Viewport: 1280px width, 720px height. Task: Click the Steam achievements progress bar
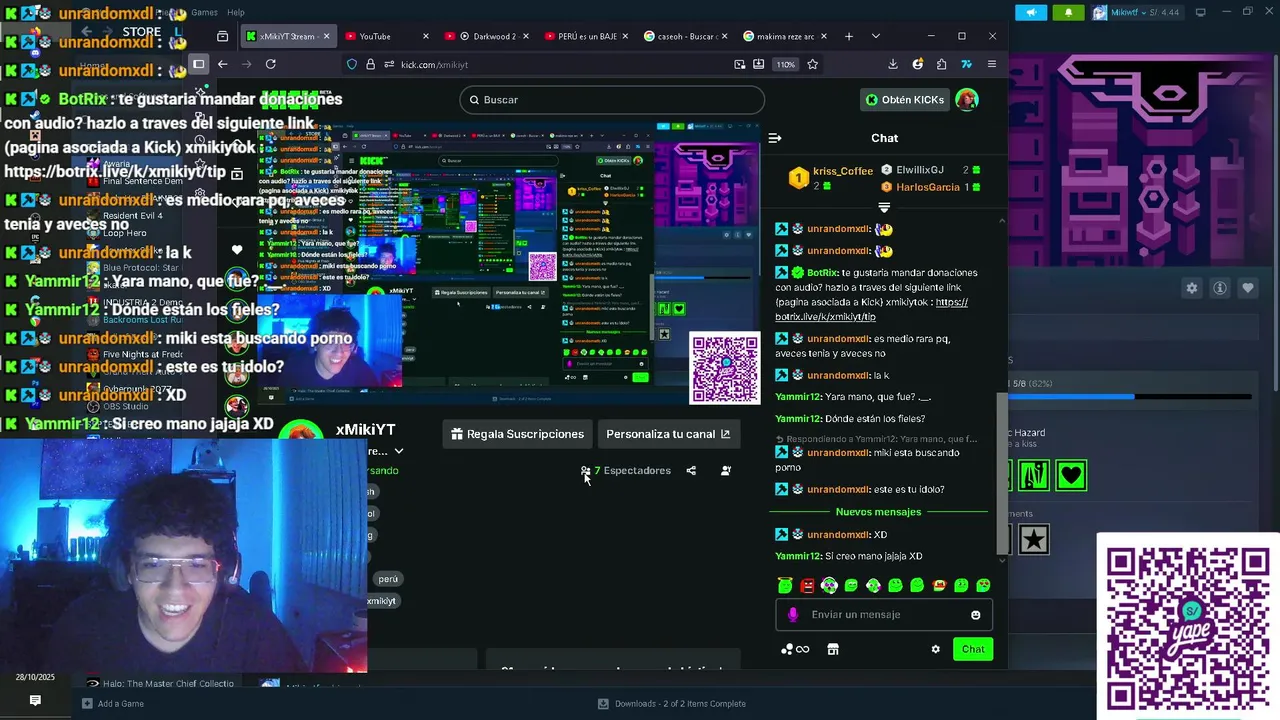1130,397
